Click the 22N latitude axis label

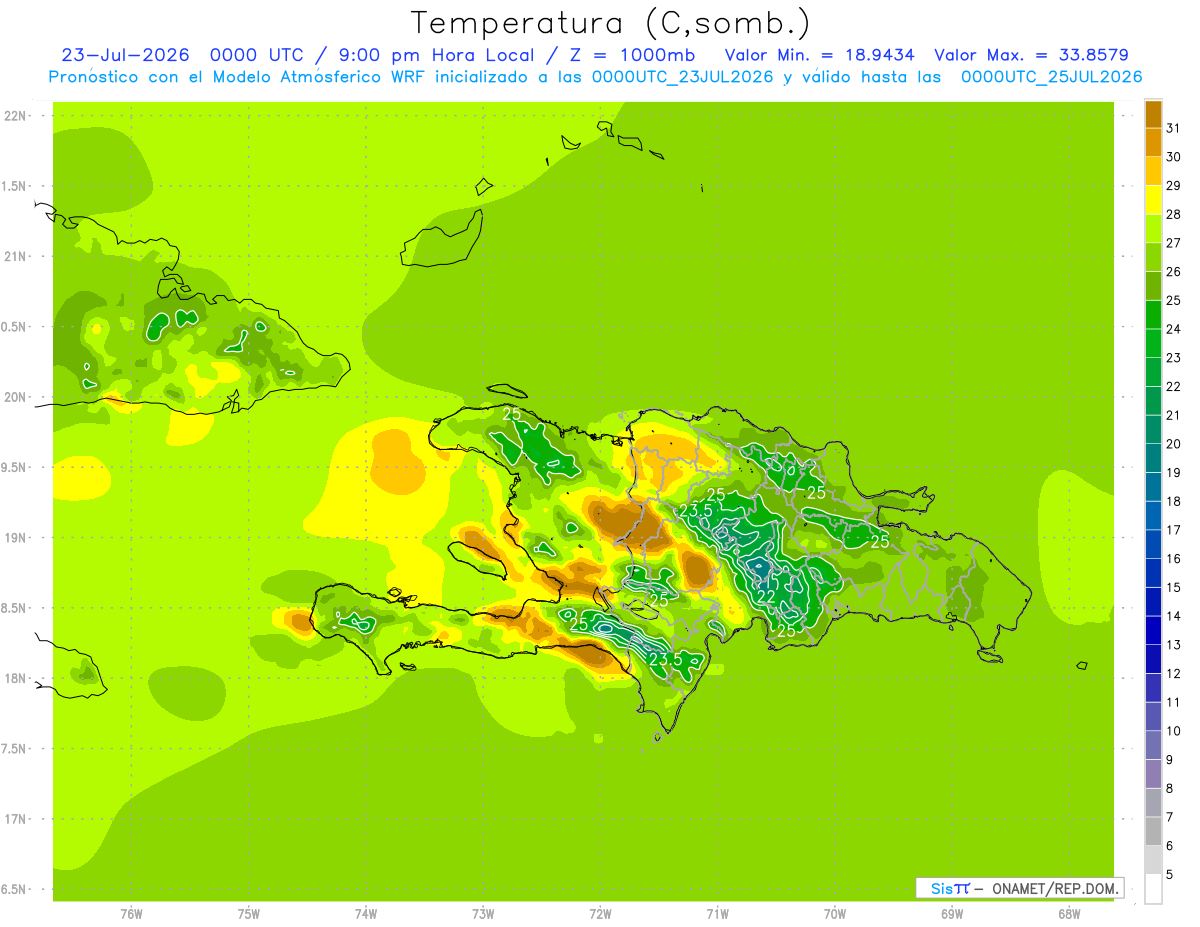[x=17, y=116]
